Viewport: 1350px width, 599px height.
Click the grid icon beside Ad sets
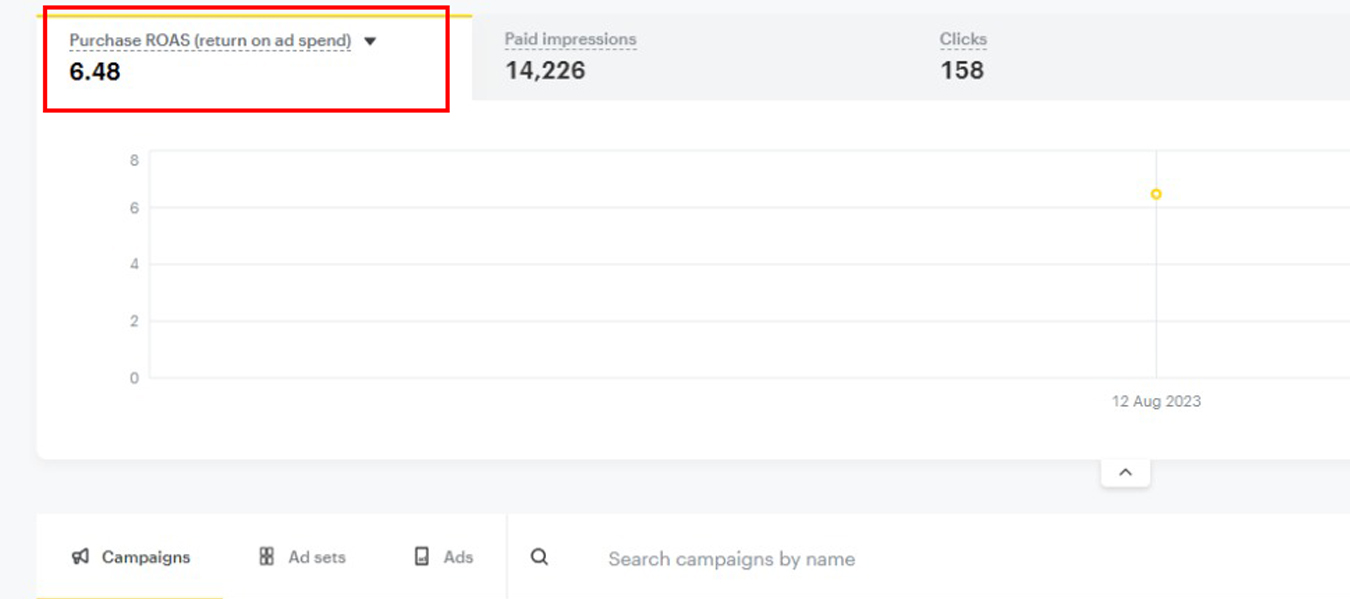[x=266, y=557]
